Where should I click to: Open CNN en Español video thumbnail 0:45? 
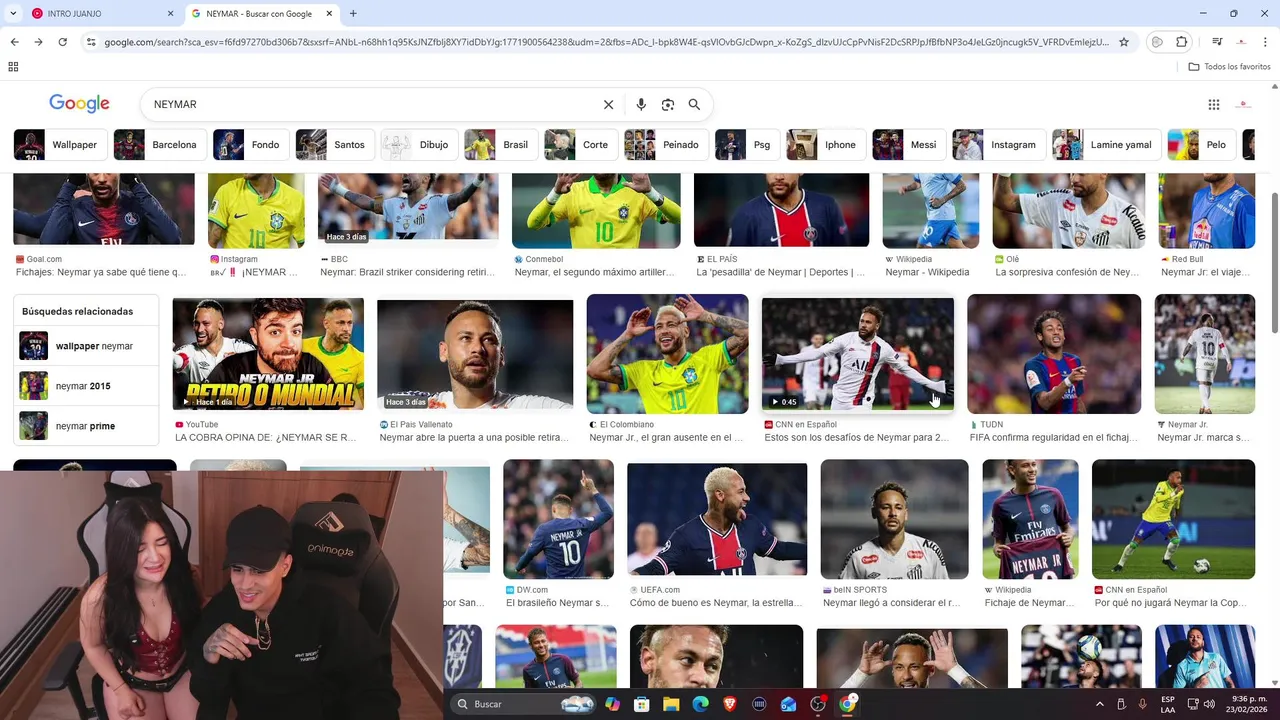click(858, 354)
